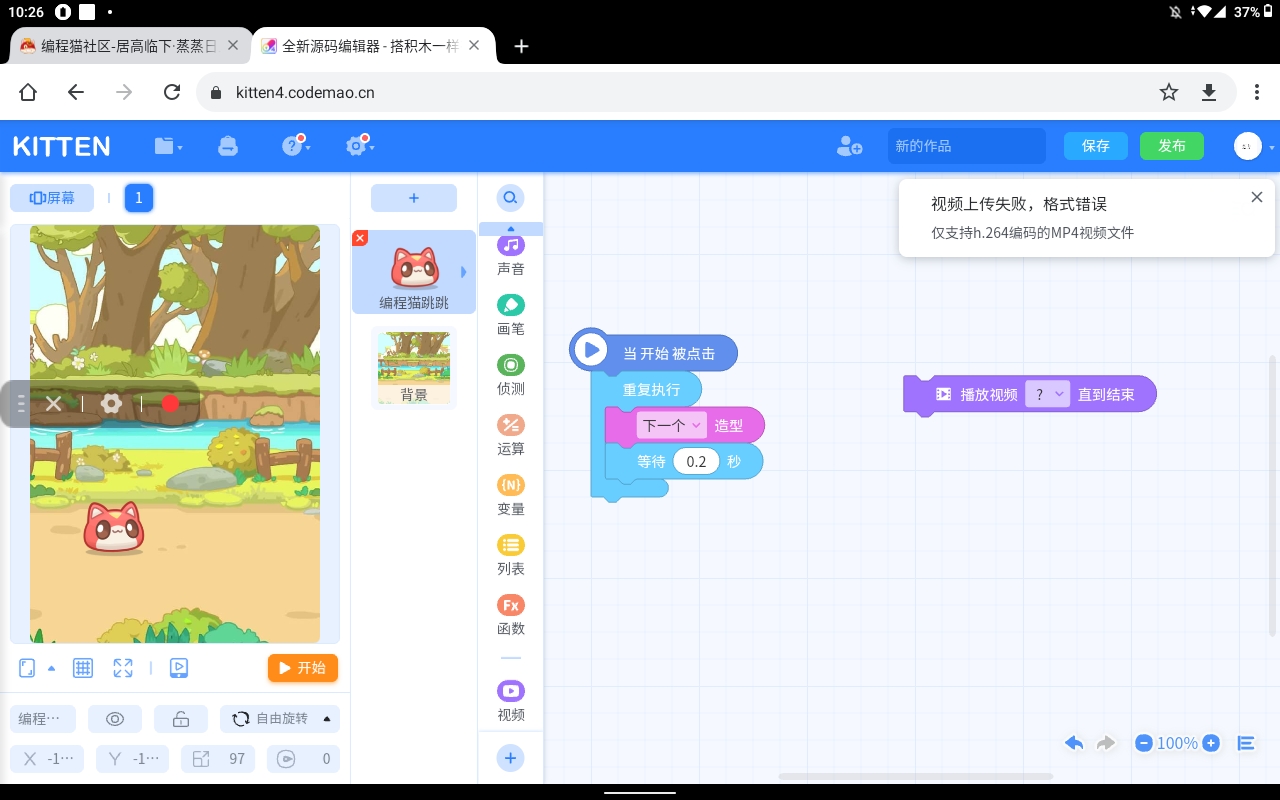Open the help question mark menu
The height and width of the screenshot is (800, 1280).
point(294,146)
